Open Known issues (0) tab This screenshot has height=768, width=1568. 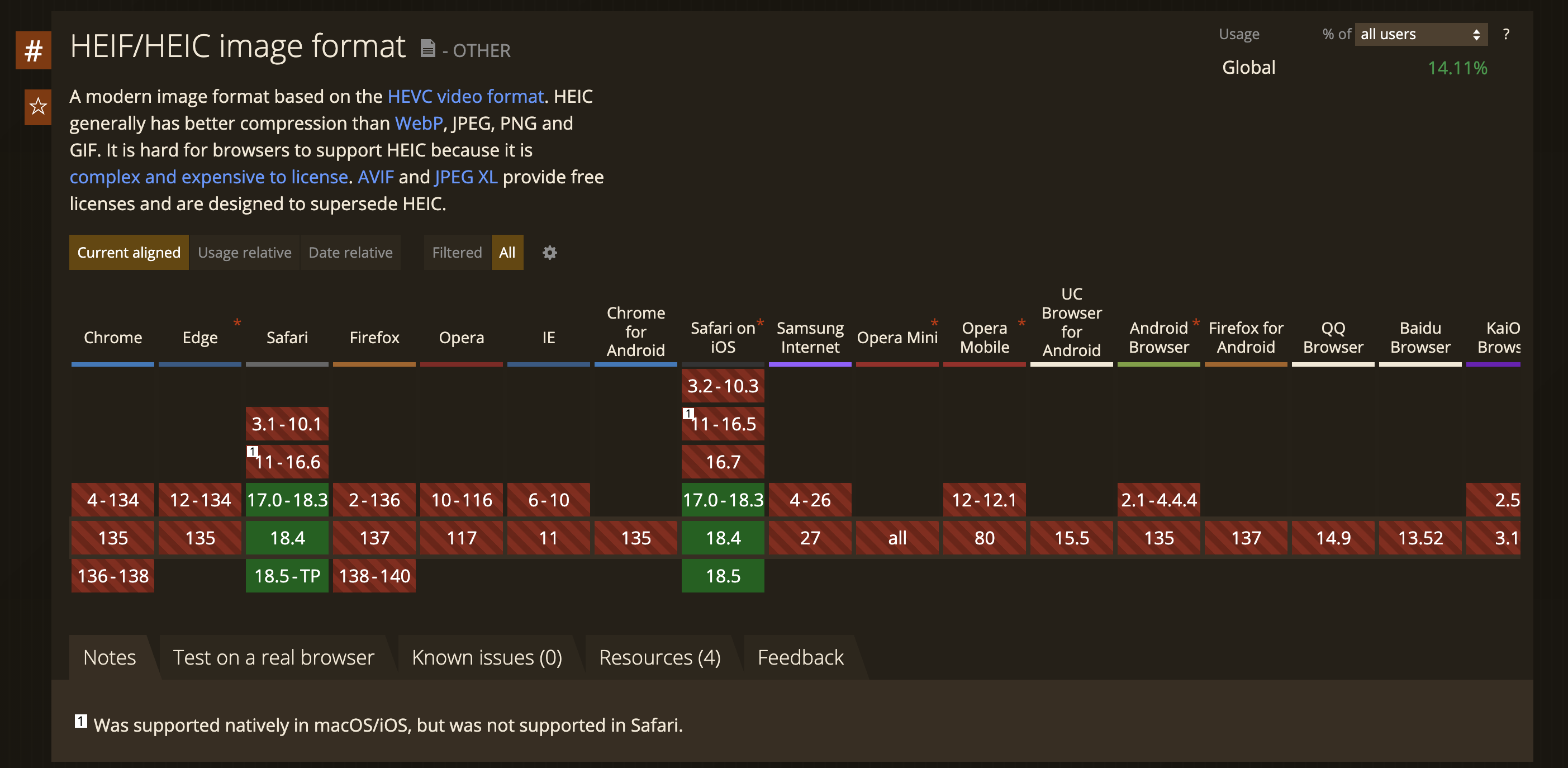pos(487,658)
